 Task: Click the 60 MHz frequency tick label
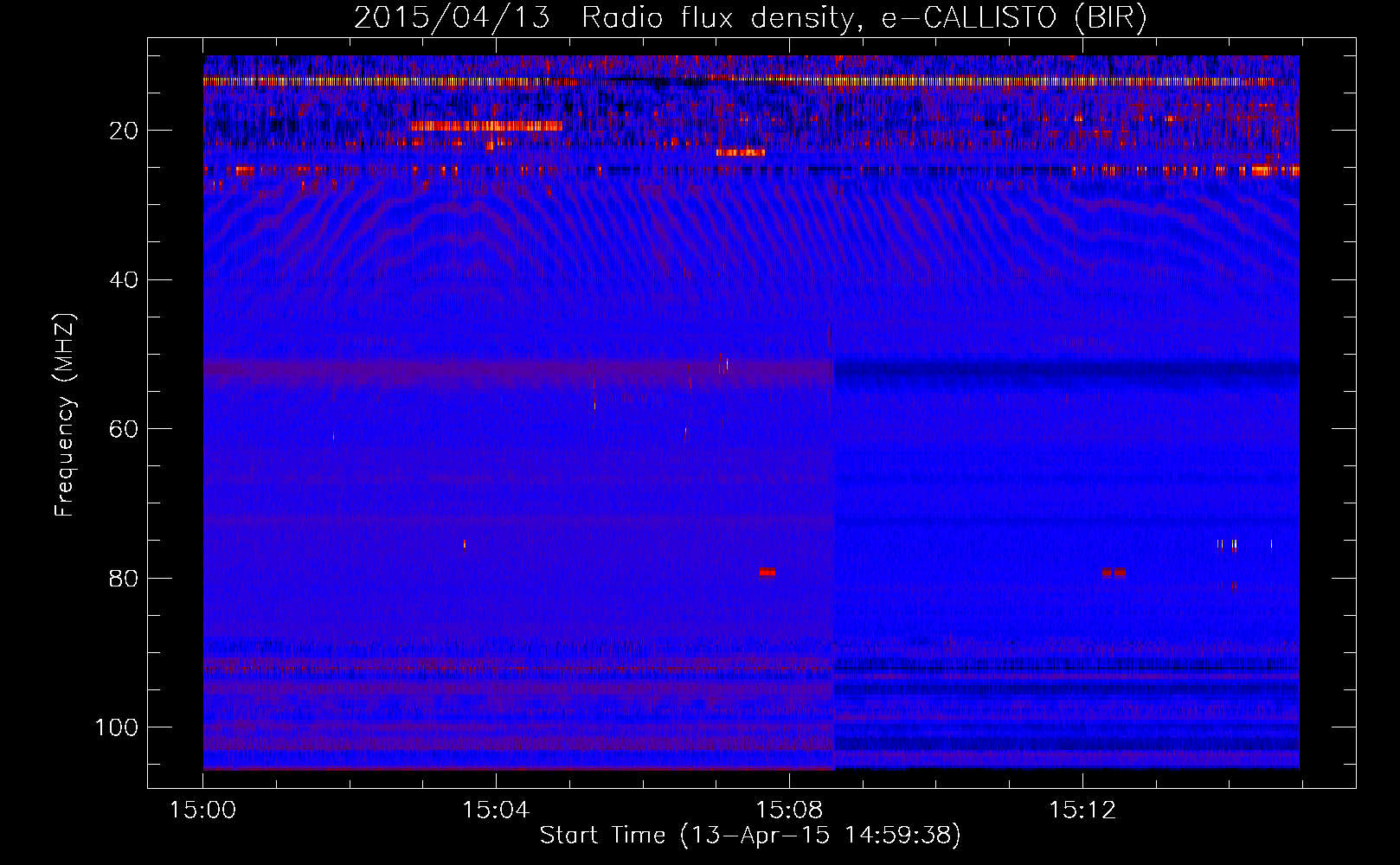(x=125, y=429)
